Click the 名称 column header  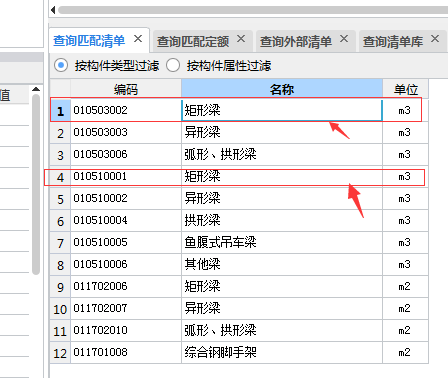(282, 89)
